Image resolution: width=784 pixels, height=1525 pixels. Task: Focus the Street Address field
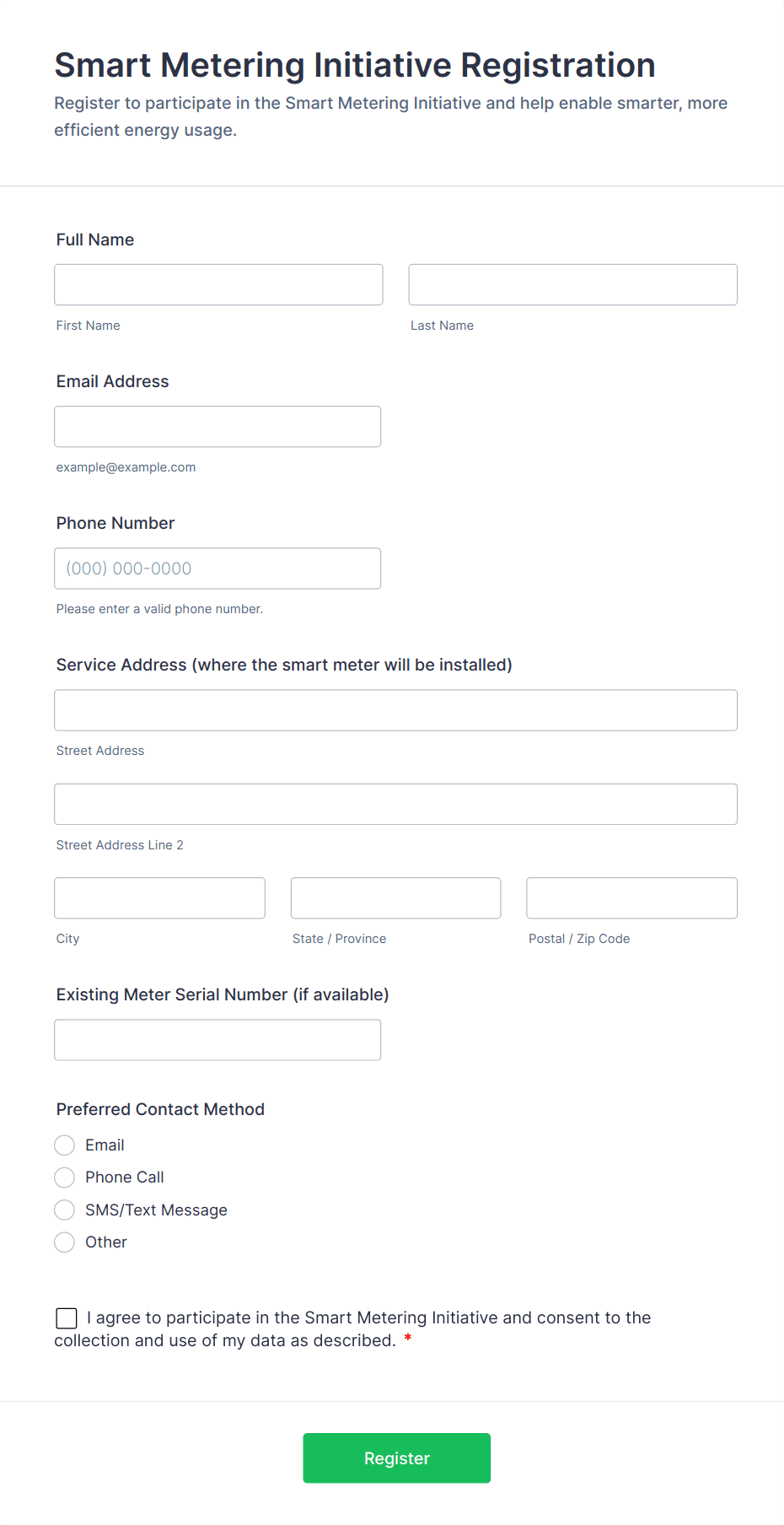[396, 710]
